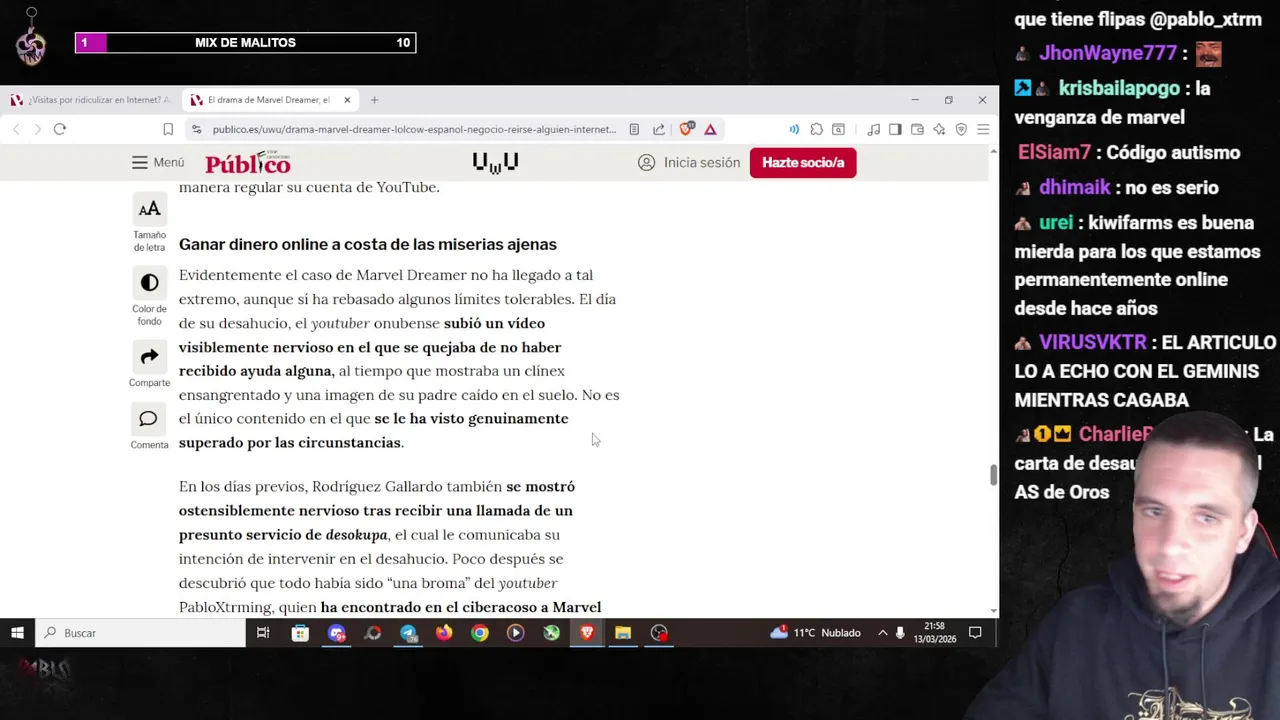Click chat username VIRUSVKTR
1280x720 pixels.
coord(1092,342)
